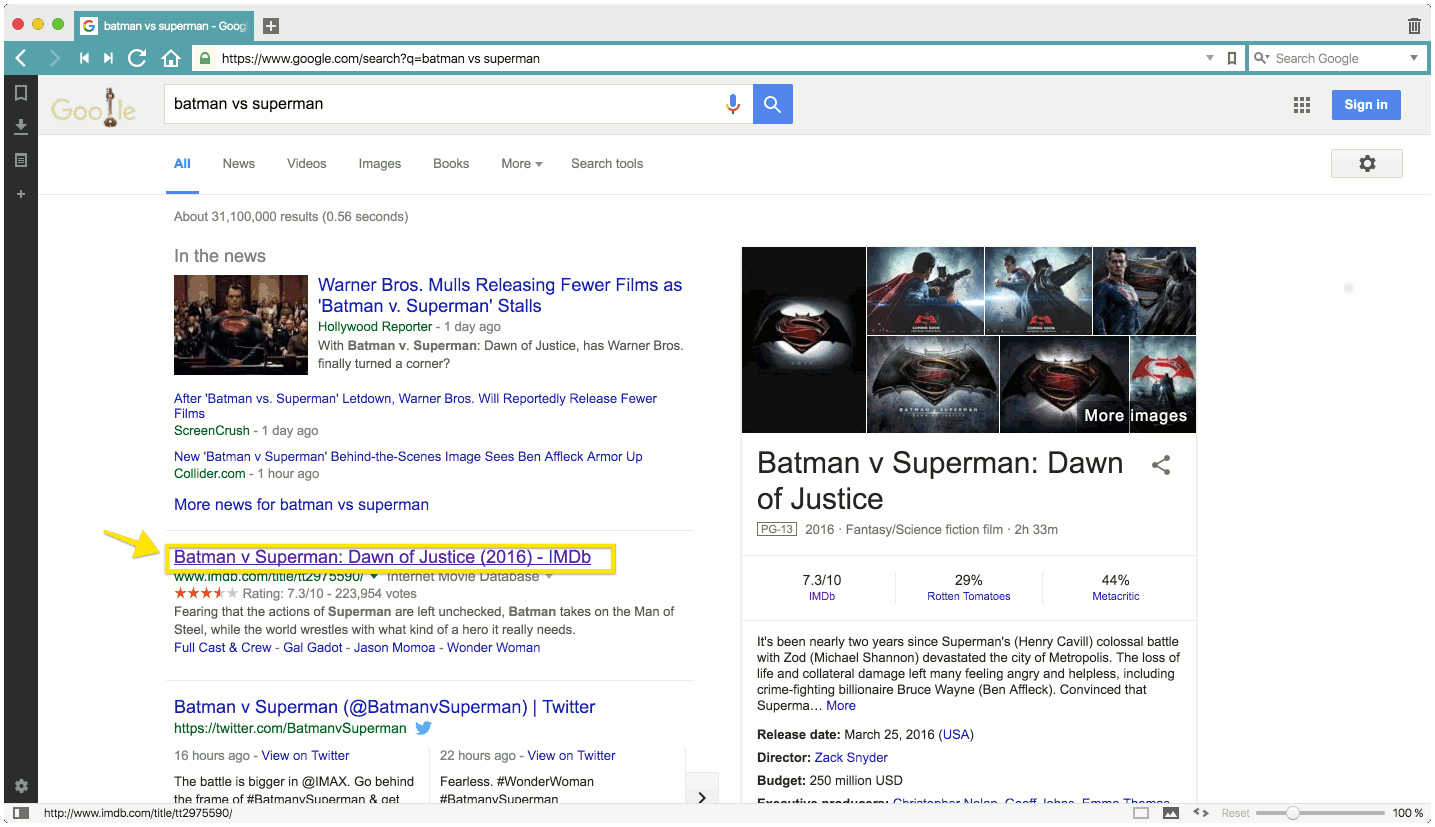Expand Internet Movie Database source dropdown

pos(549,576)
